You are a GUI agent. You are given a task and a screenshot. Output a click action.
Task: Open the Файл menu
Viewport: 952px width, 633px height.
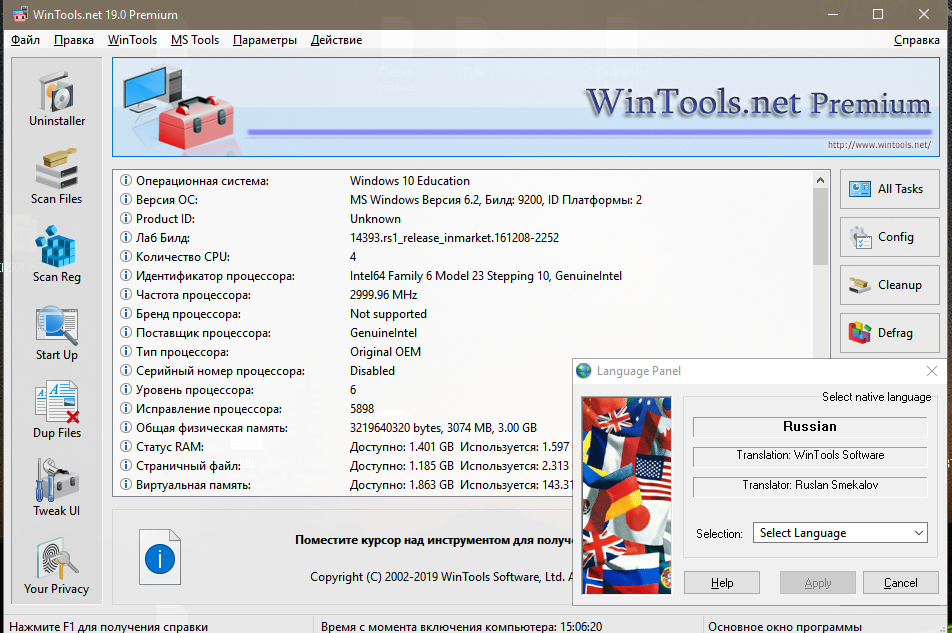point(26,40)
